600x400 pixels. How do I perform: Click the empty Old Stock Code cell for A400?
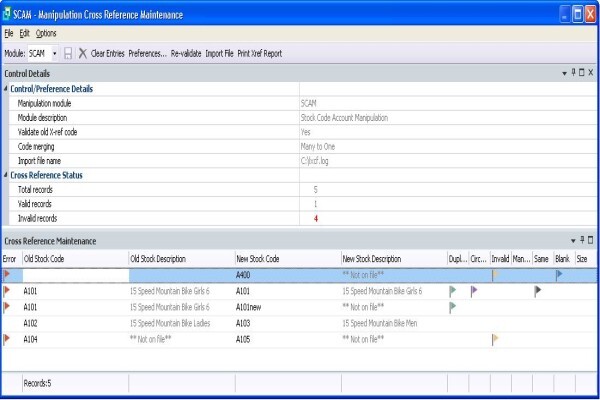point(76,275)
